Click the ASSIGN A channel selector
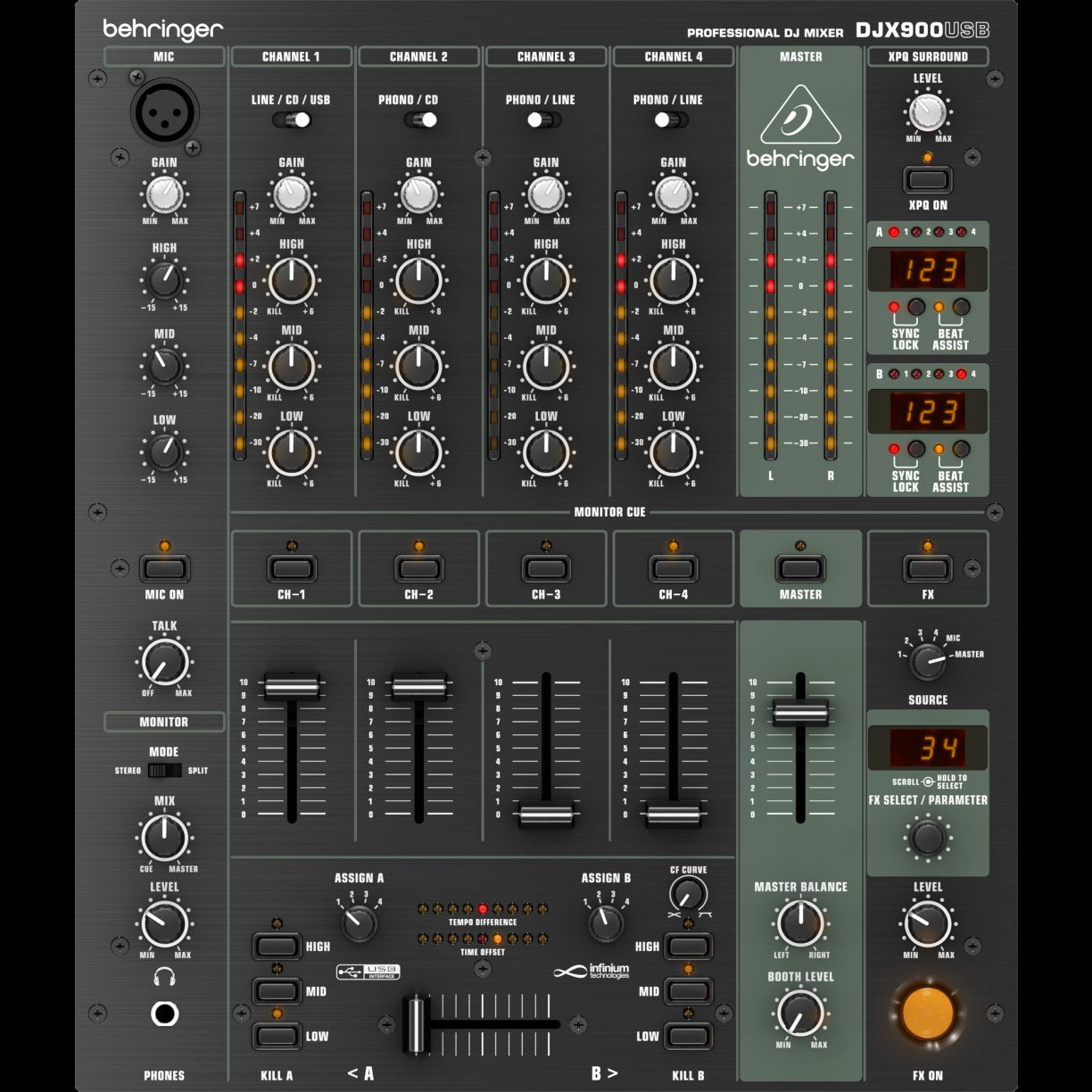Image resolution: width=1092 pixels, height=1092 pixels. pyautogui.click(x=359, y=922)
